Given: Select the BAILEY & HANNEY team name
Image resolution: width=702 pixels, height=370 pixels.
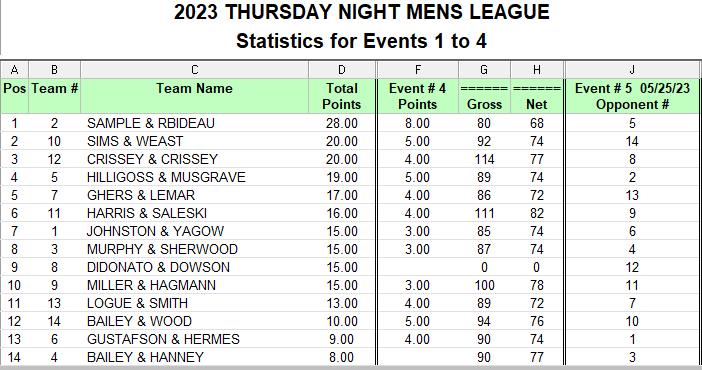Looking at the screenshot, I should click(x=145, y=357).
